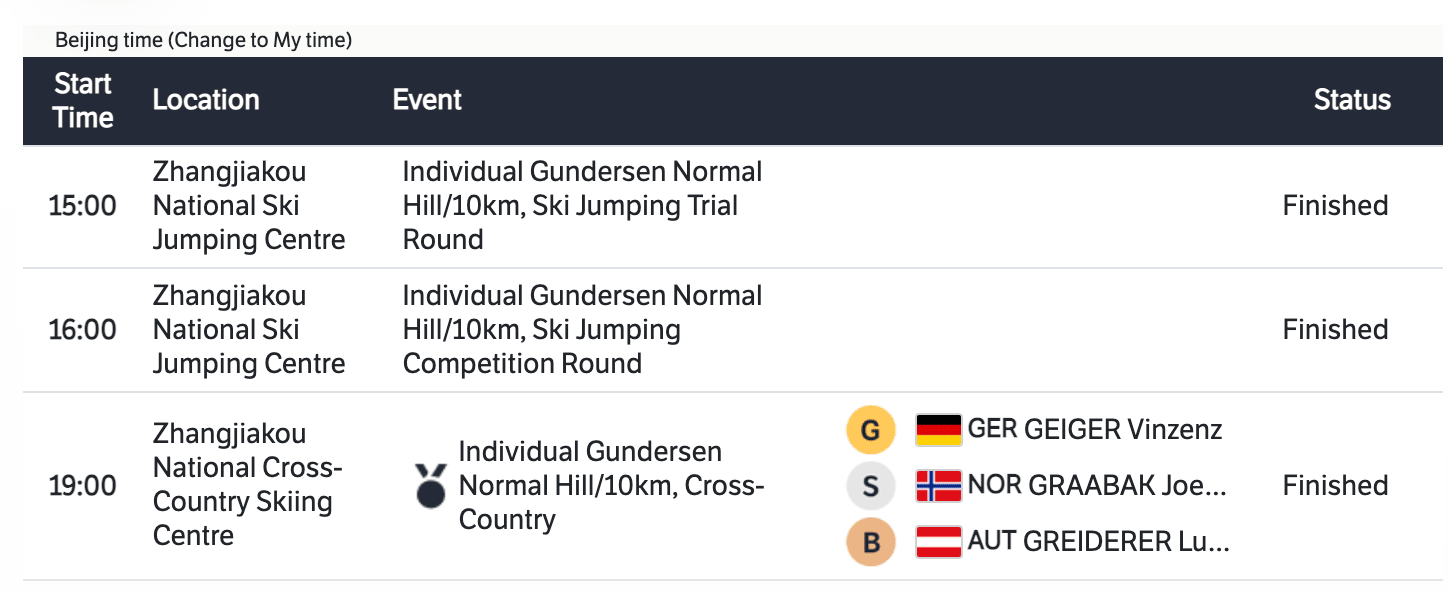
Task: Open the Ski Jumping Competition Round event
Action: [582, 330]
